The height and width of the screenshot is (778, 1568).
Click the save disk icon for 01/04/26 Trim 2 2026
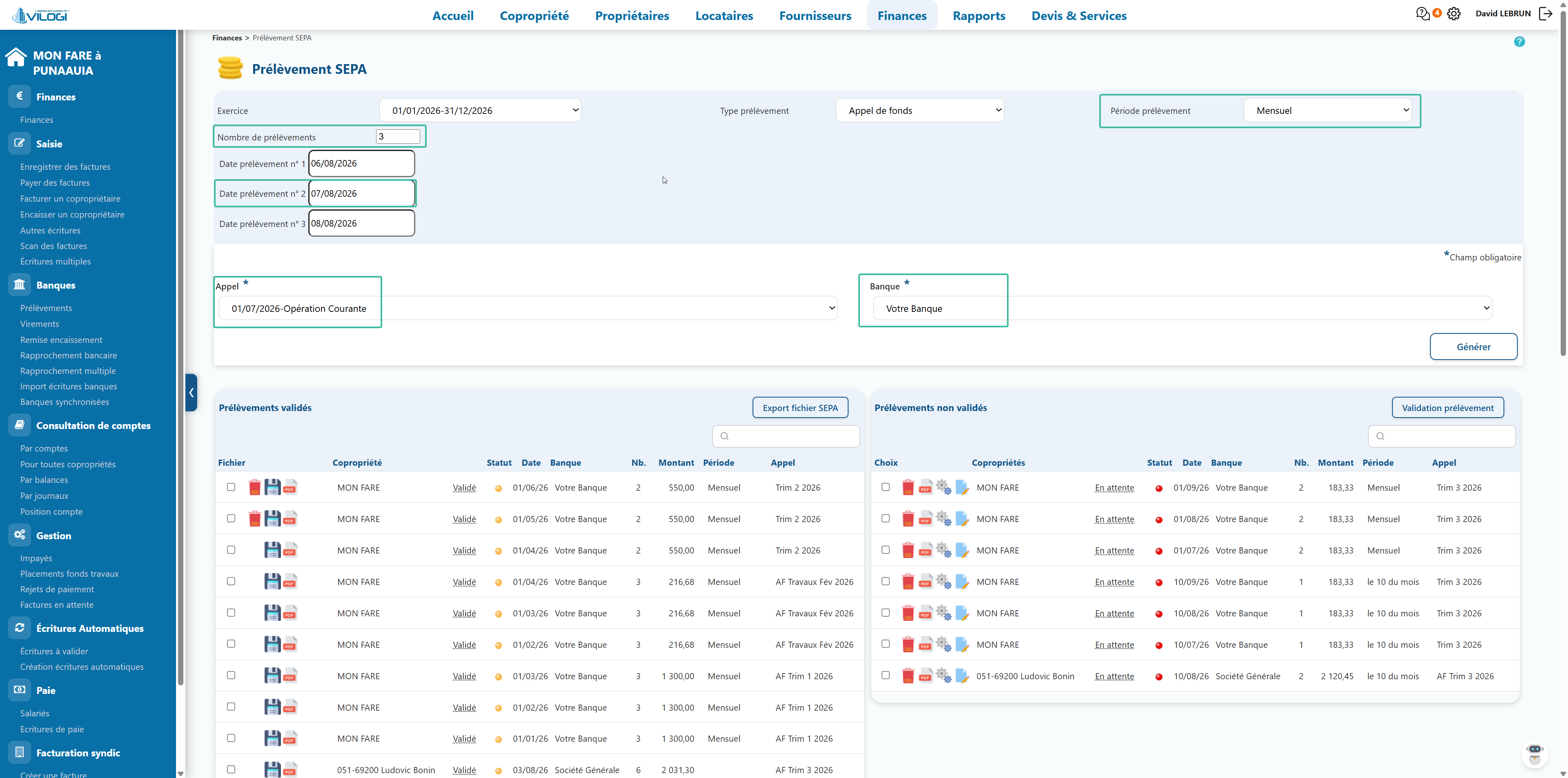pos(272,550)
